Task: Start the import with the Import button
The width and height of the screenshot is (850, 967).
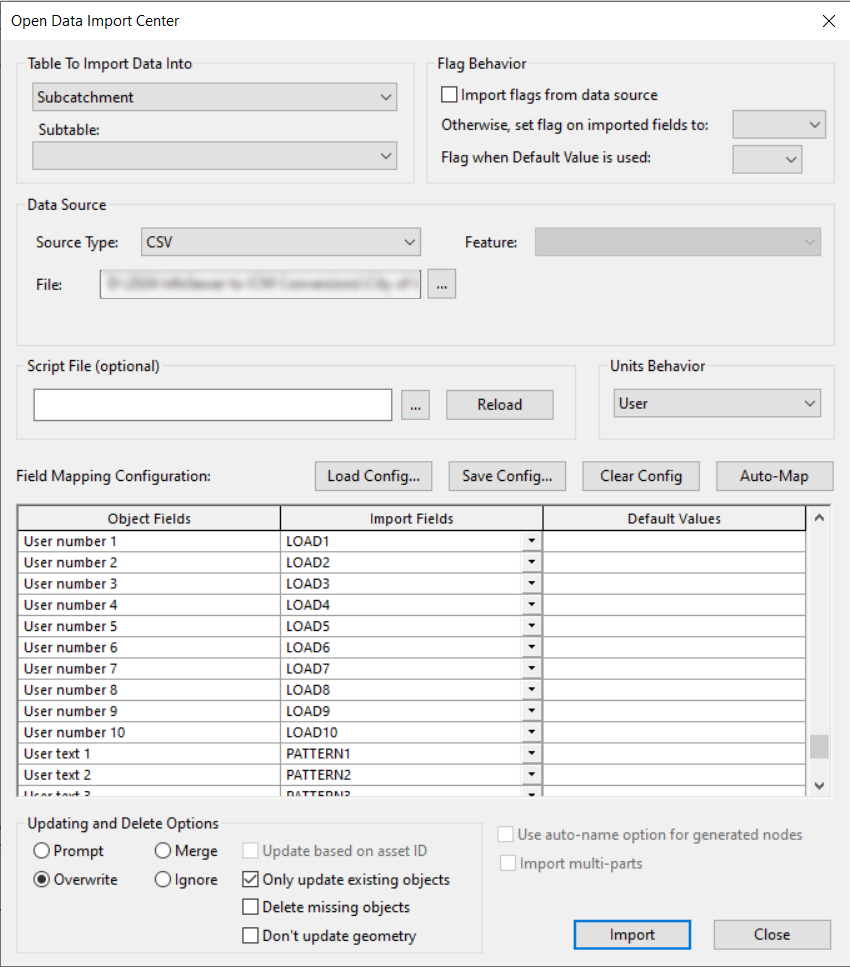Action: tap(632, 934)
